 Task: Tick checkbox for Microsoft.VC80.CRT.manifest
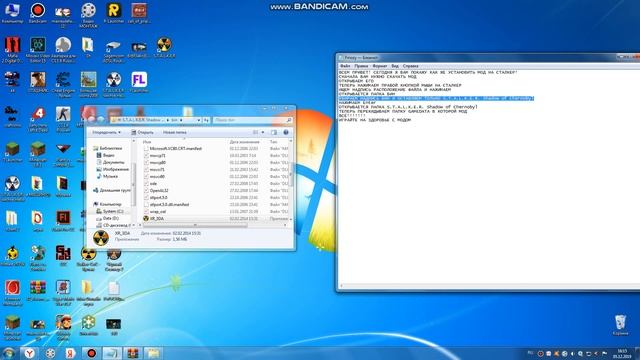[146, 149]
